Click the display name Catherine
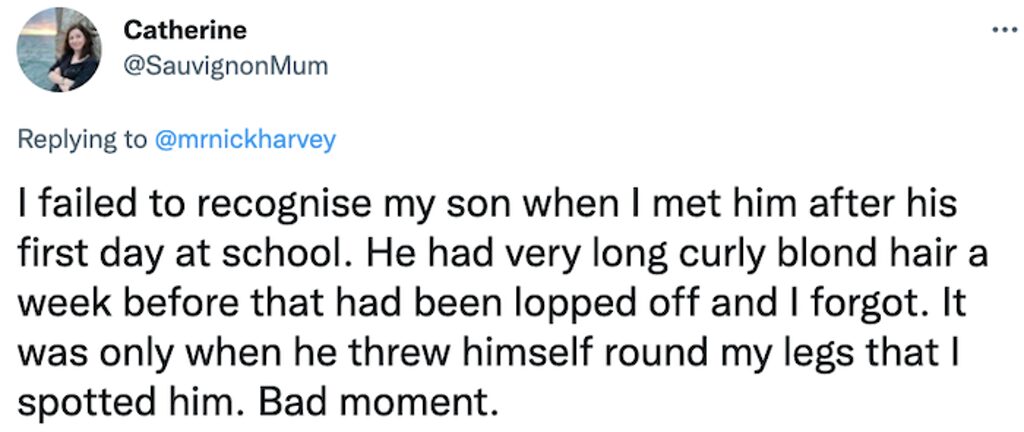The height and width of the screenshot is (432, 1024). coord(185,29)
